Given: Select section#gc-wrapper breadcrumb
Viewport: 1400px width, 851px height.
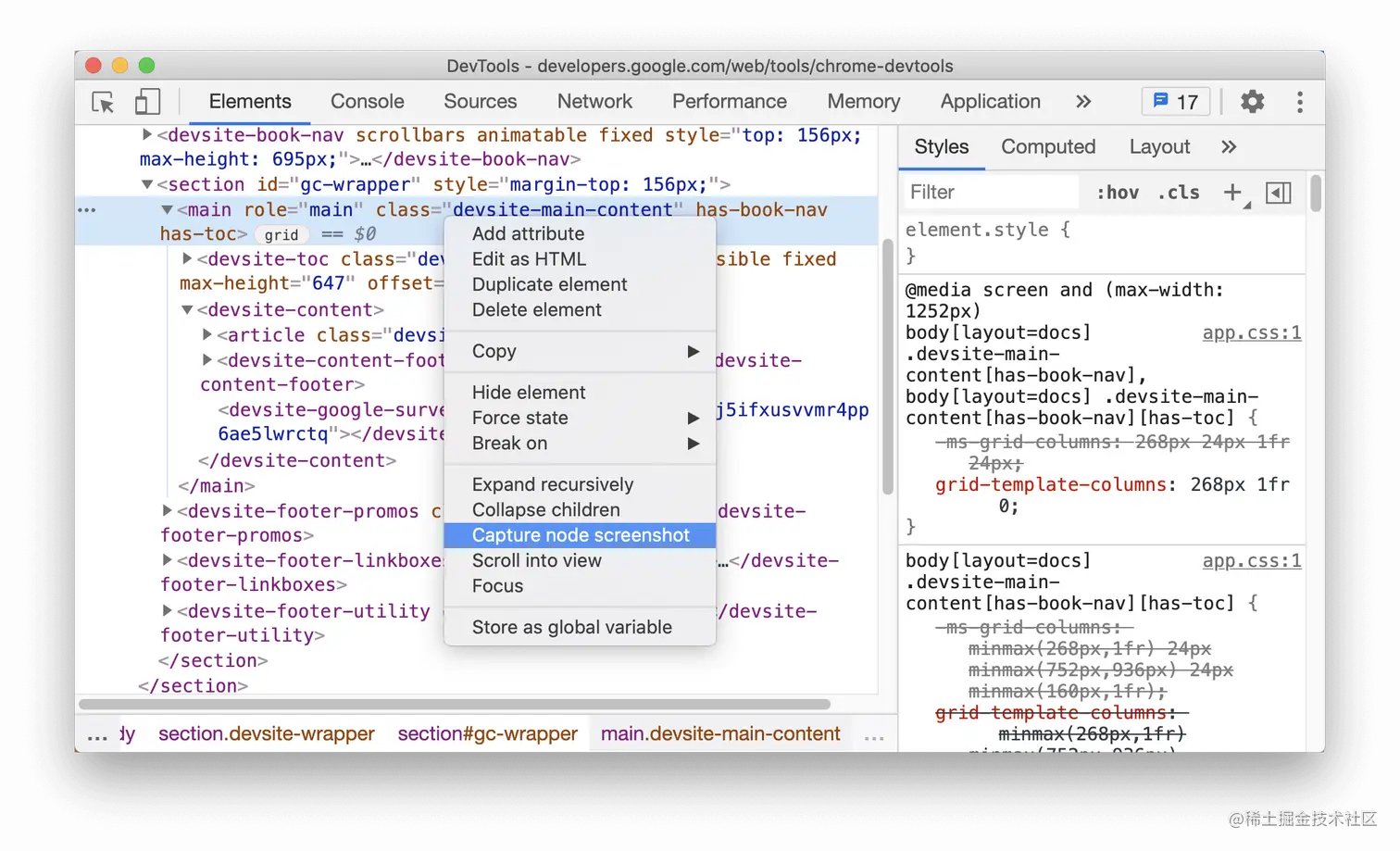Looking at the screenshot, I should pos(488,733).
